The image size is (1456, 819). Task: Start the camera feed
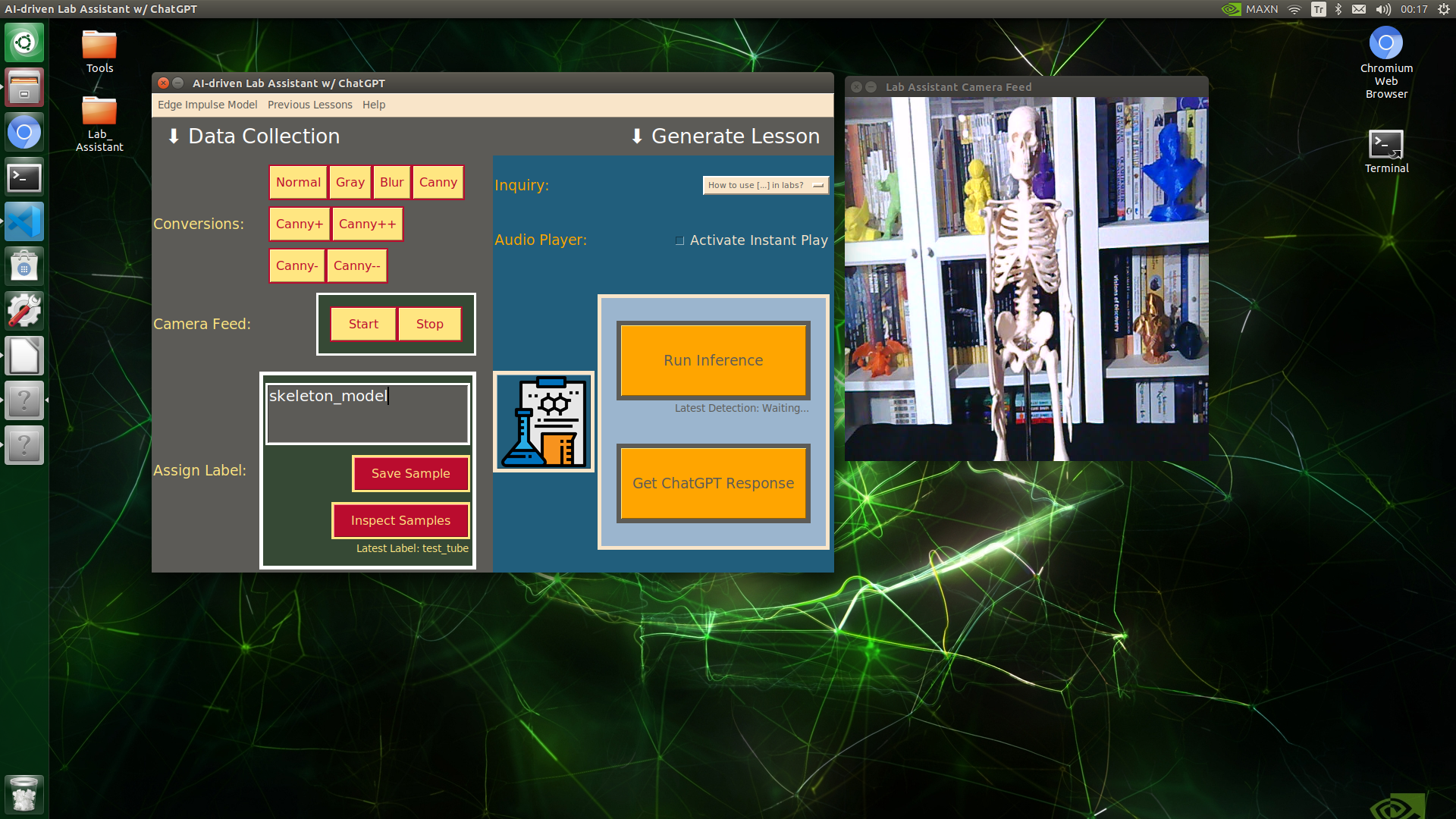pos(363,323)
